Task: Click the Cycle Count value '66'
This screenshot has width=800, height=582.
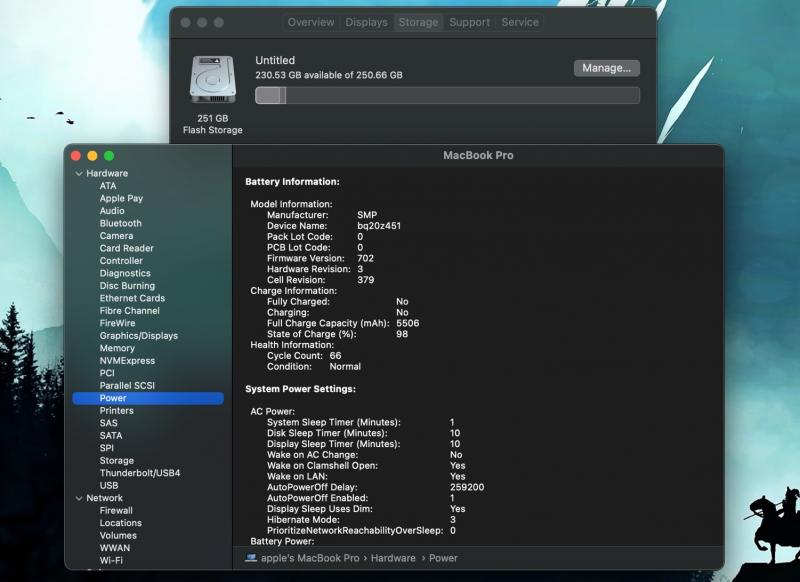Action: (335, 356)
